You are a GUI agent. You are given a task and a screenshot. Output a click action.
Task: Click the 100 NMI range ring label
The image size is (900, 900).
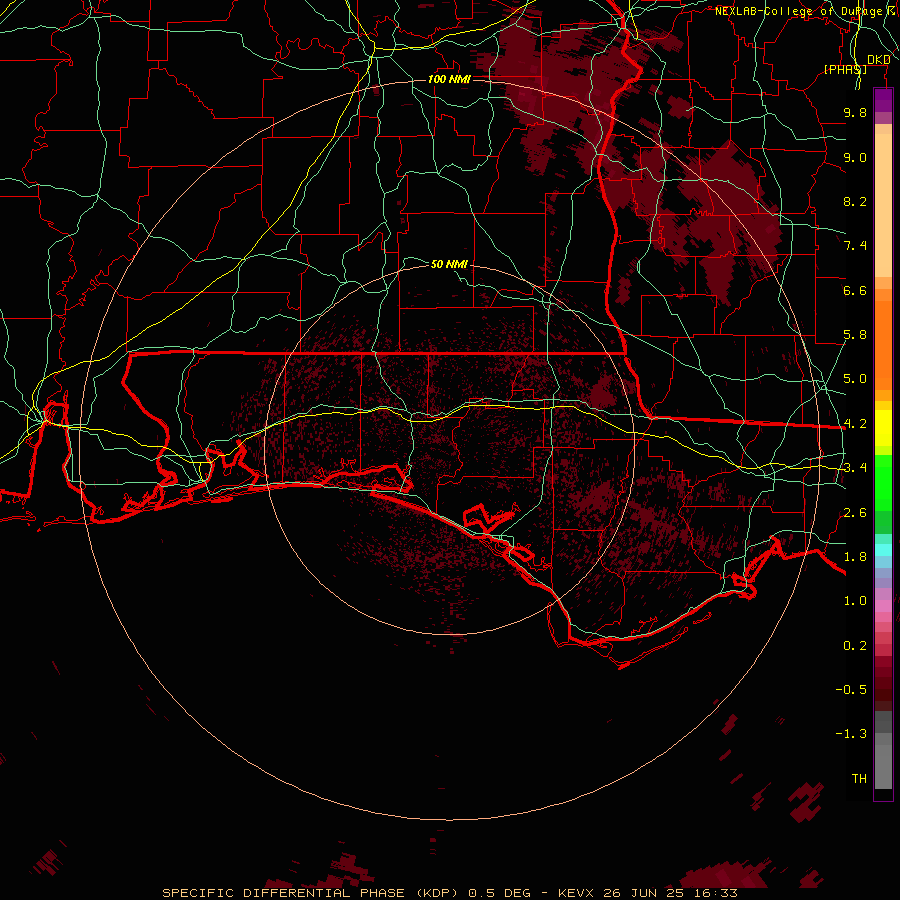(x=449, y=79)
